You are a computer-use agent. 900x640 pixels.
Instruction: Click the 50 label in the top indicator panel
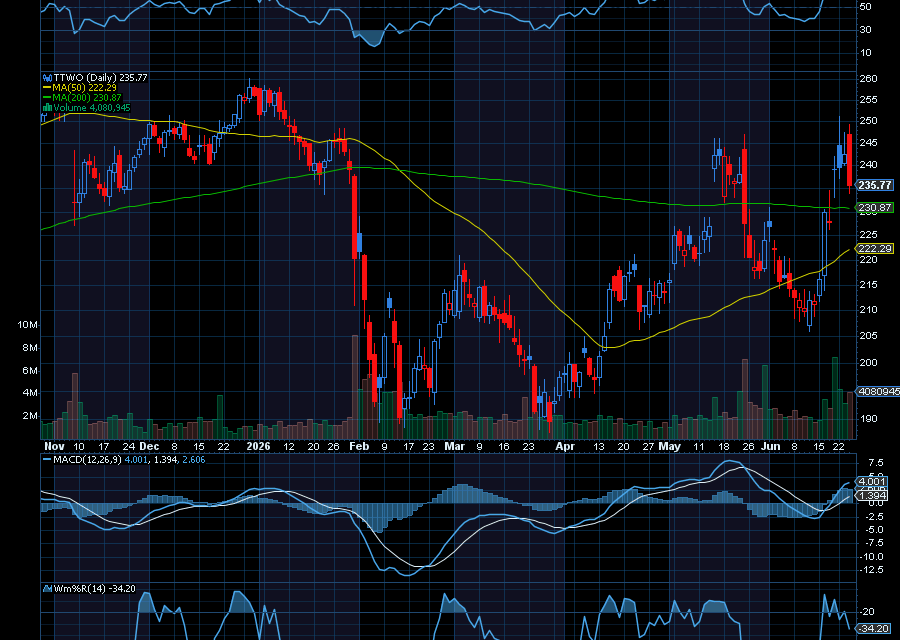pos(865,6)
